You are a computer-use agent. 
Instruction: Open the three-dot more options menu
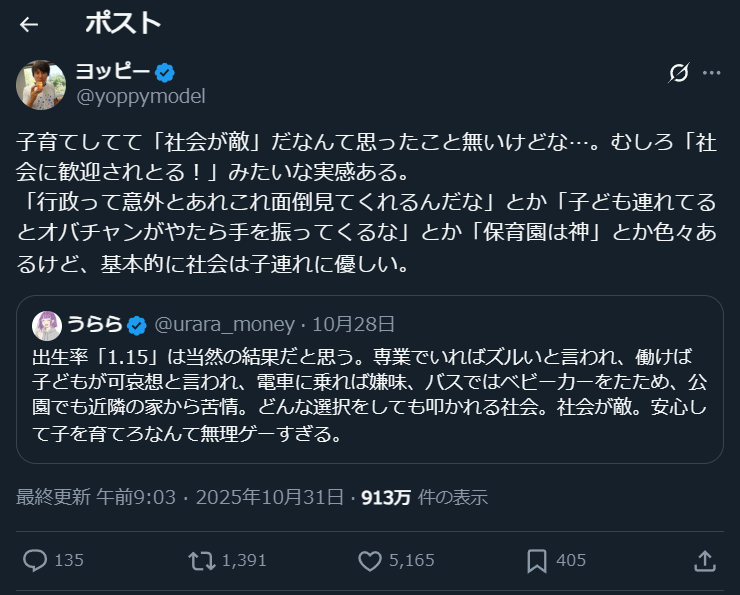[x=711, y=73]
